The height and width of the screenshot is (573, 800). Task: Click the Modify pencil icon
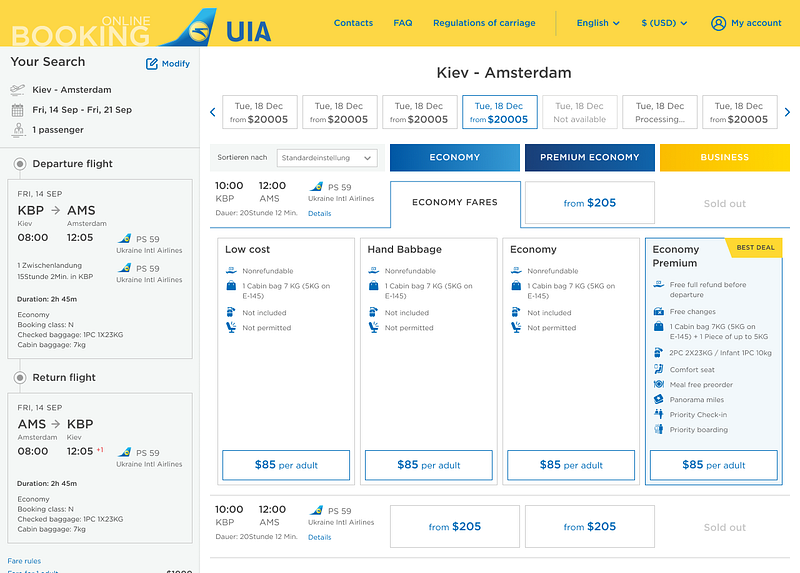tap(152, 64)
